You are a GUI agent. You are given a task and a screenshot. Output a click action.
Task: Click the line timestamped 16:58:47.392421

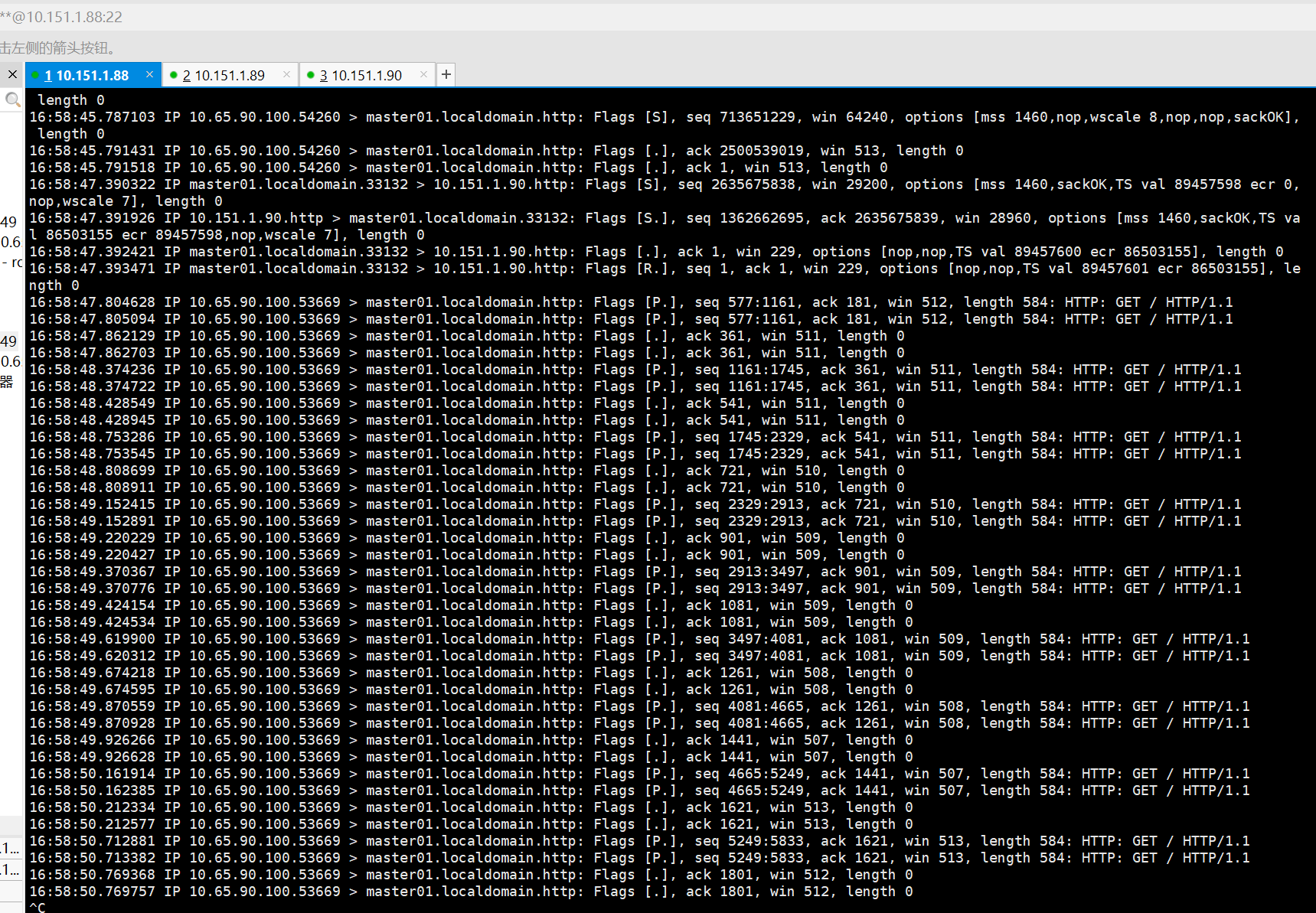[656, 252]
